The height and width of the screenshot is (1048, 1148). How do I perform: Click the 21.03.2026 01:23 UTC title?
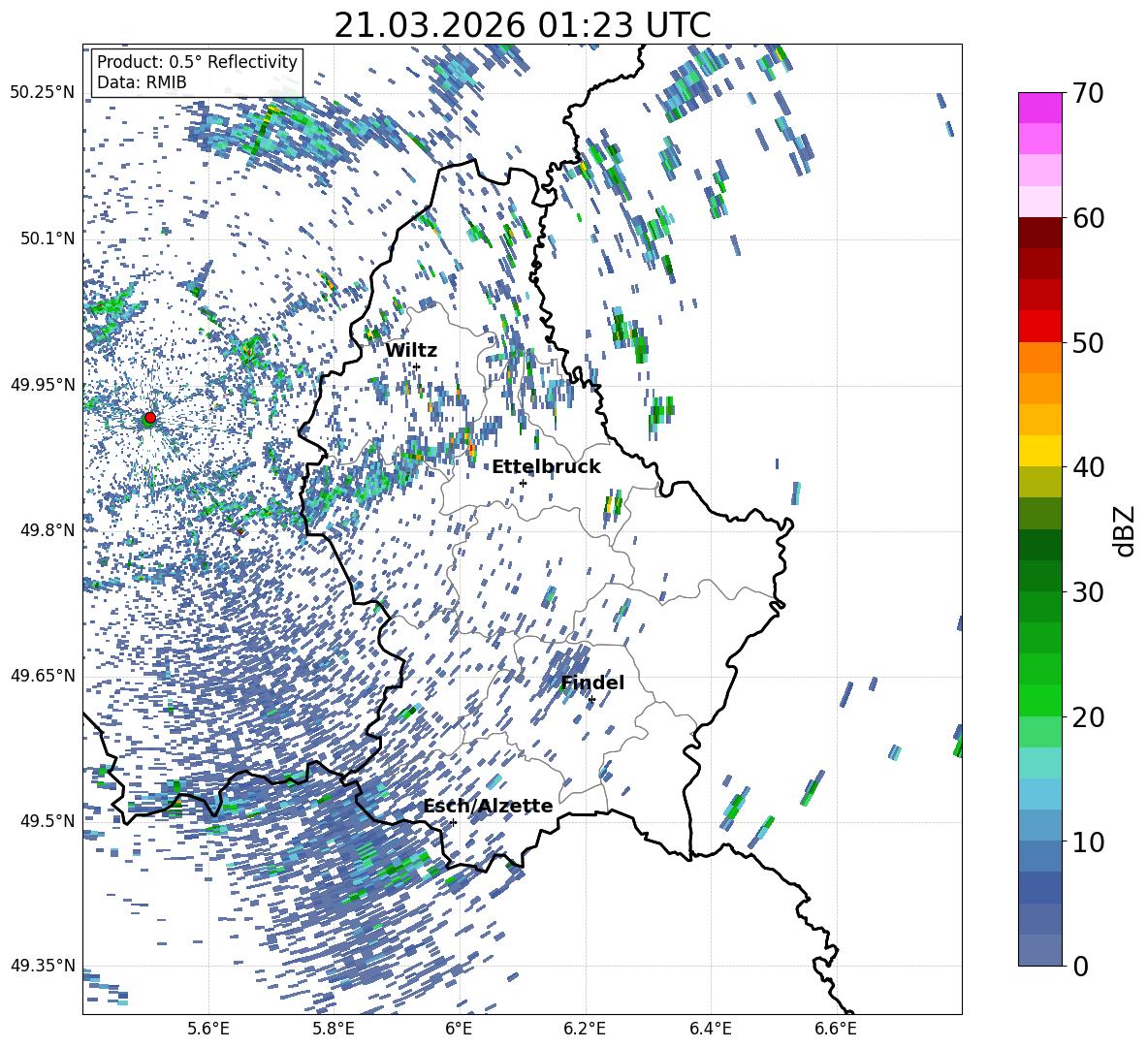(522, 26)
